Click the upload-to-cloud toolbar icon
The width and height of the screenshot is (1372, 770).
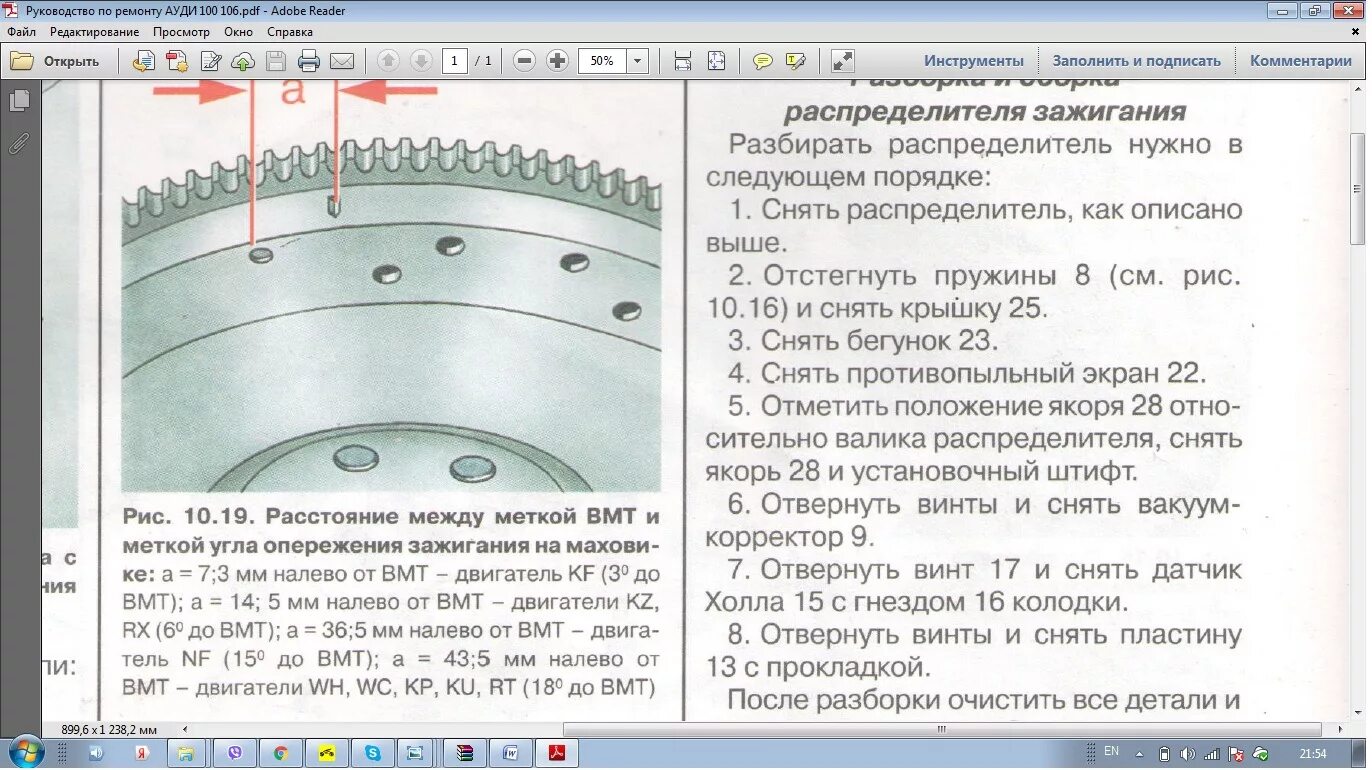[243, 61]
